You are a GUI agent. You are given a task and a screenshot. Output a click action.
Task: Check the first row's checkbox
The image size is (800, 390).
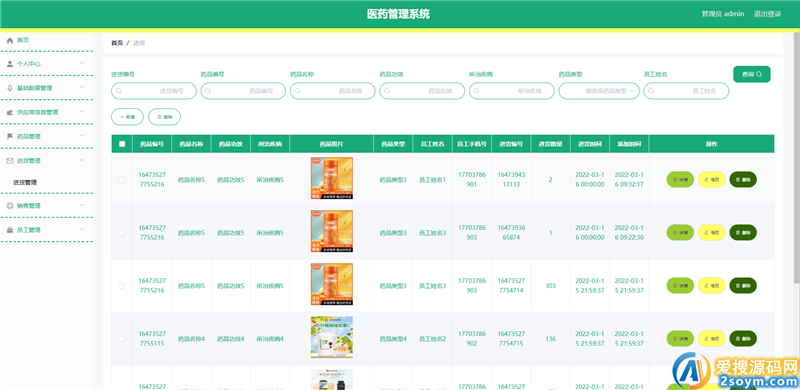[121, 180]
